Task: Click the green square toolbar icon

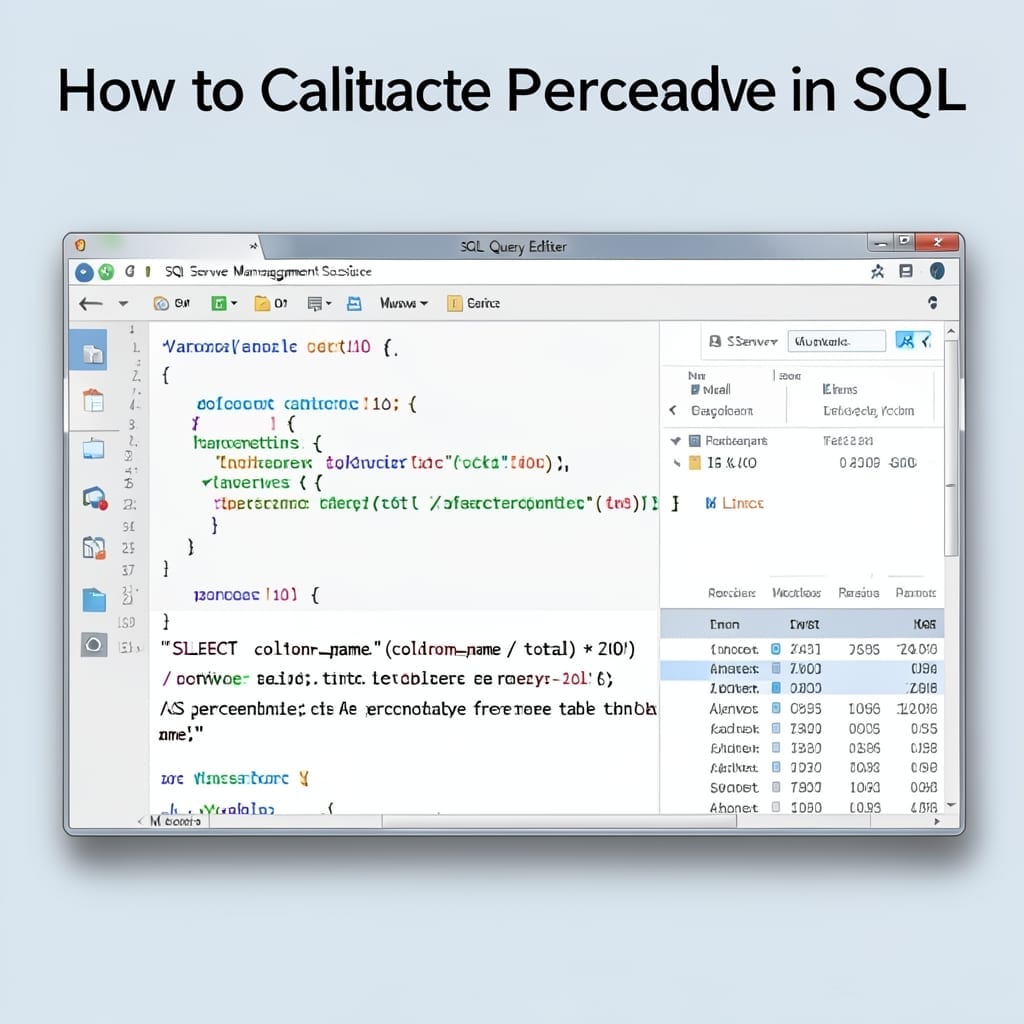Action: (x=219, y=303)
